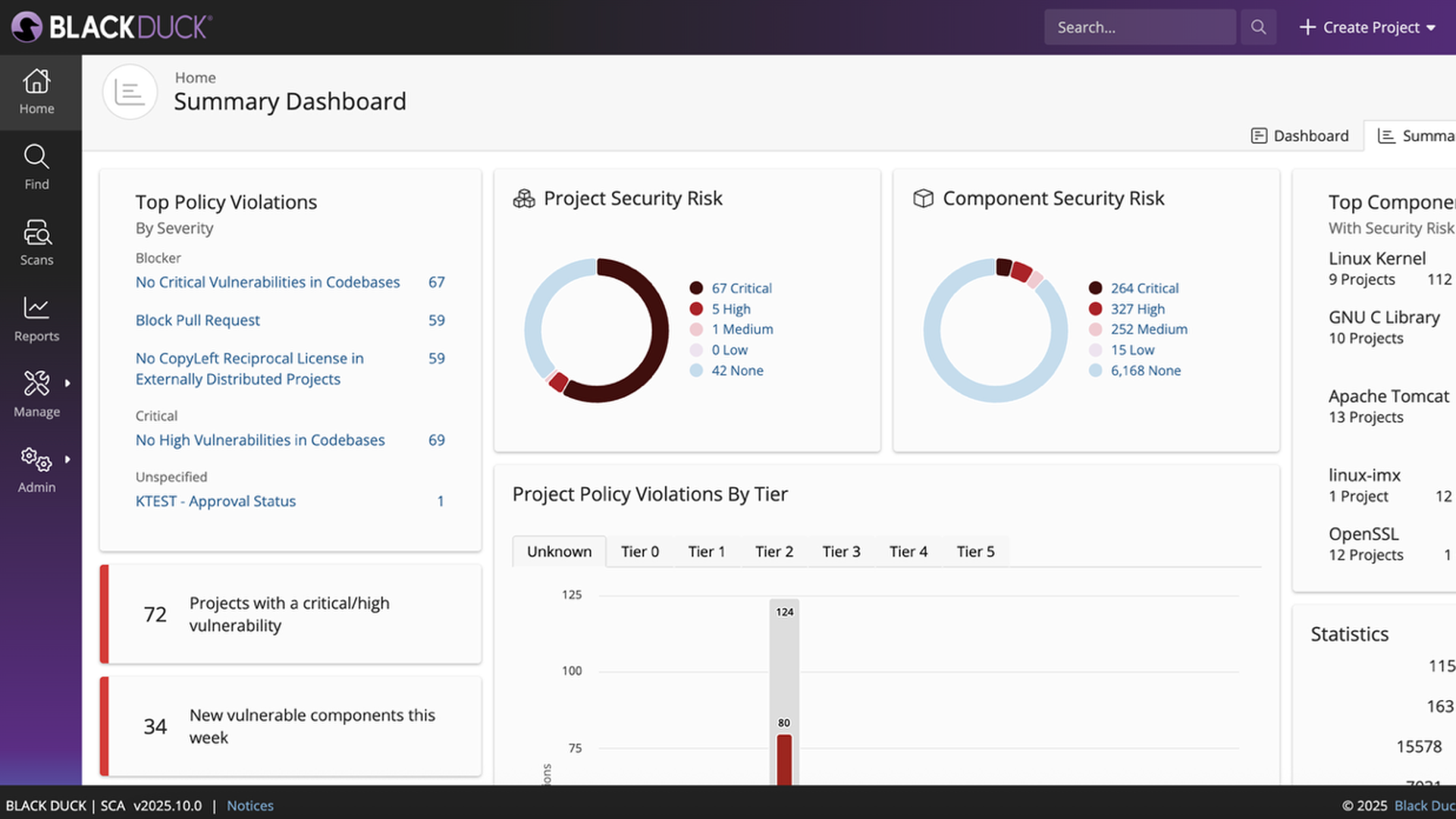The width and height of the screenshot is (1456, 819).
Task: Expand the Admin submenu arrow
Action: click(x=67, y=459)
